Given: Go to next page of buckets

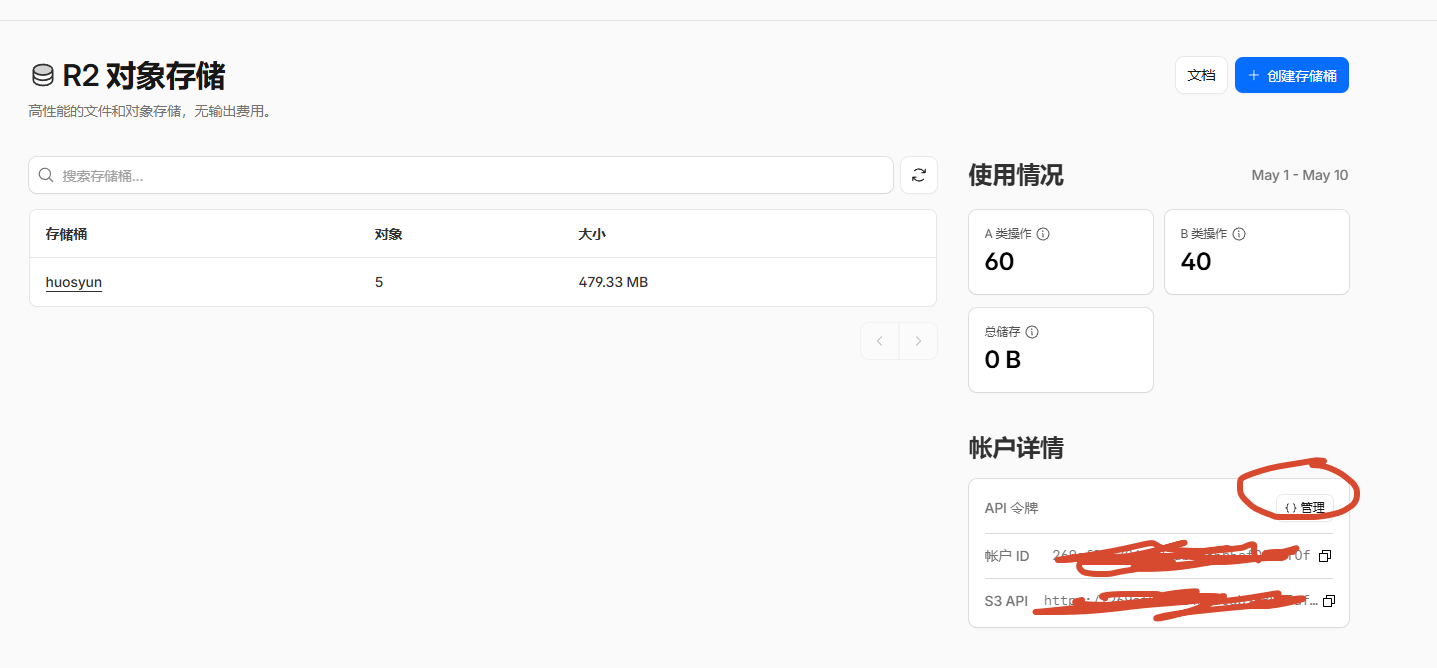Looking at the screenshot, I should [918, 341].
